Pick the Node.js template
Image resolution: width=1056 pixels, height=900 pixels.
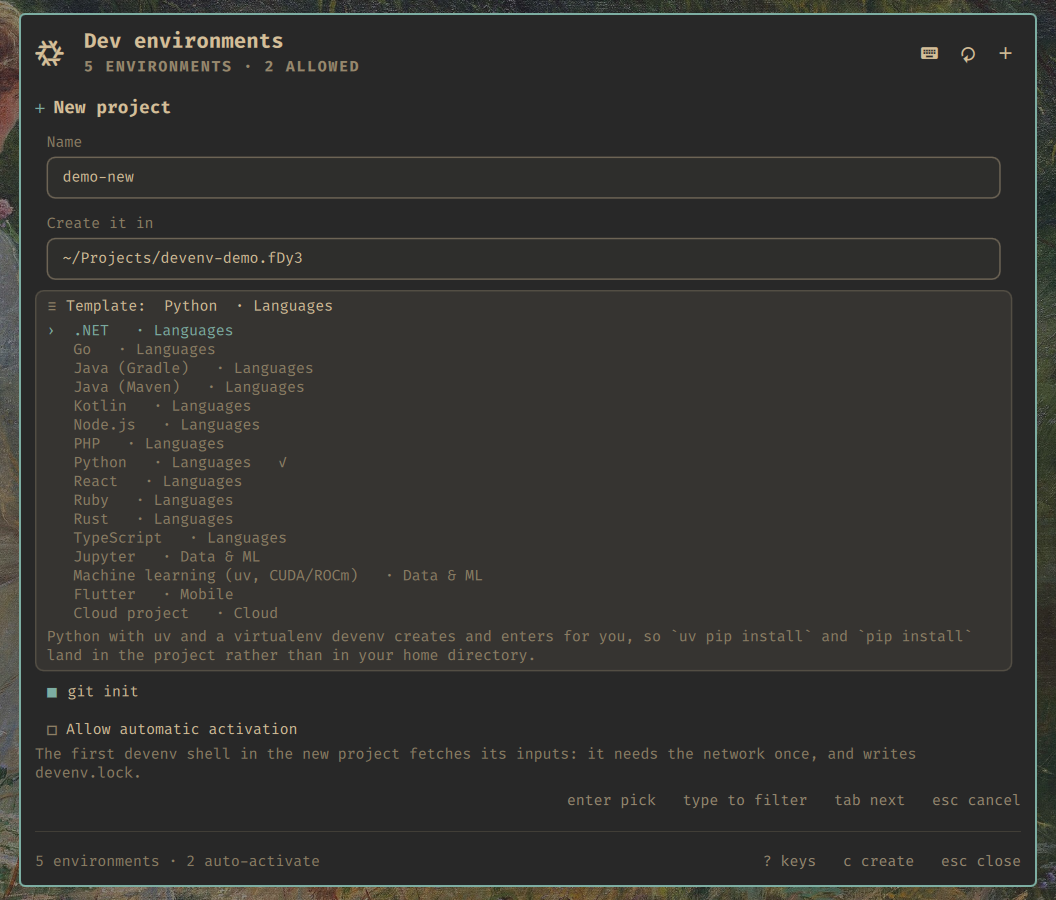[523, 424]
